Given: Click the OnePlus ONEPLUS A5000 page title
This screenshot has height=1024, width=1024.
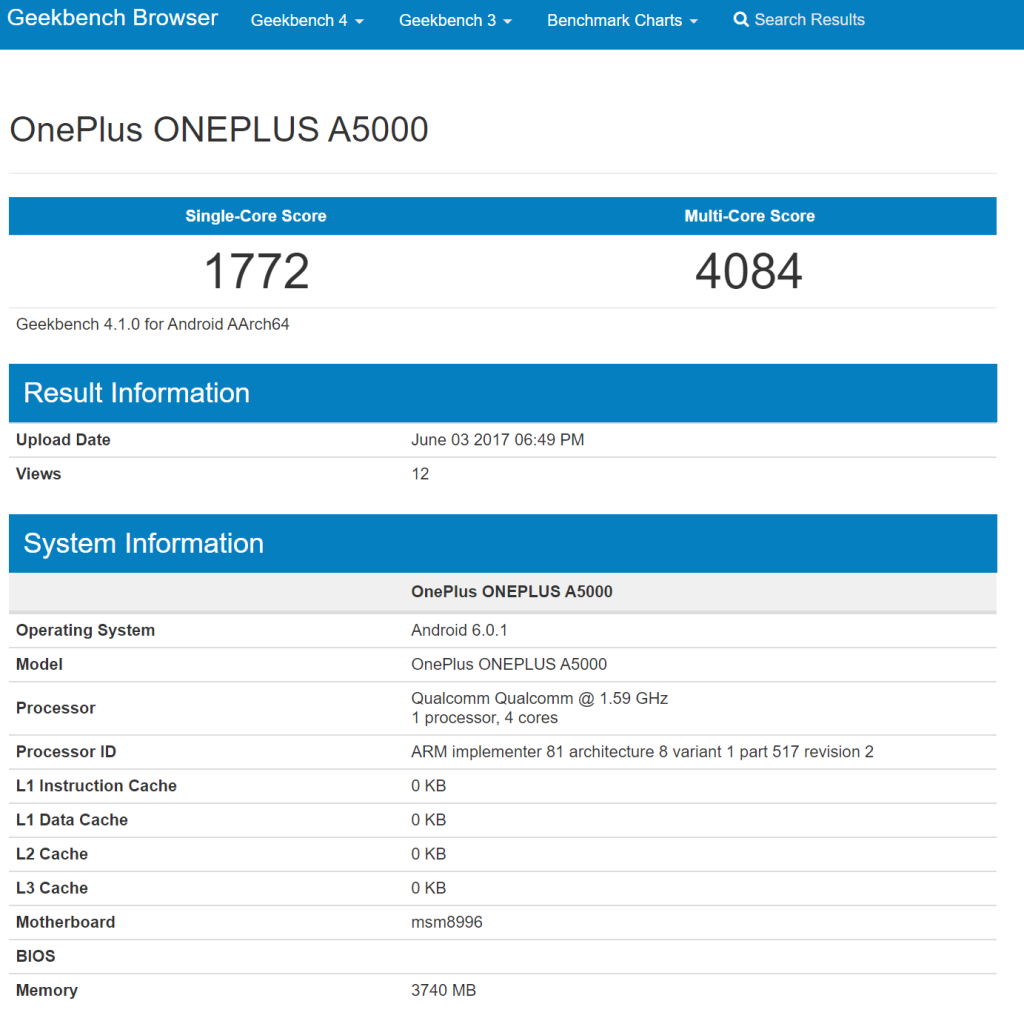Looking at the screenshot, I should coord(218,130).
